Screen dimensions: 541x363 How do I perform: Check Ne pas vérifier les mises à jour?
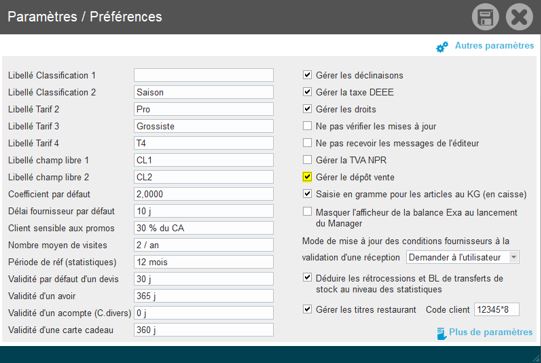coord(307,126)
